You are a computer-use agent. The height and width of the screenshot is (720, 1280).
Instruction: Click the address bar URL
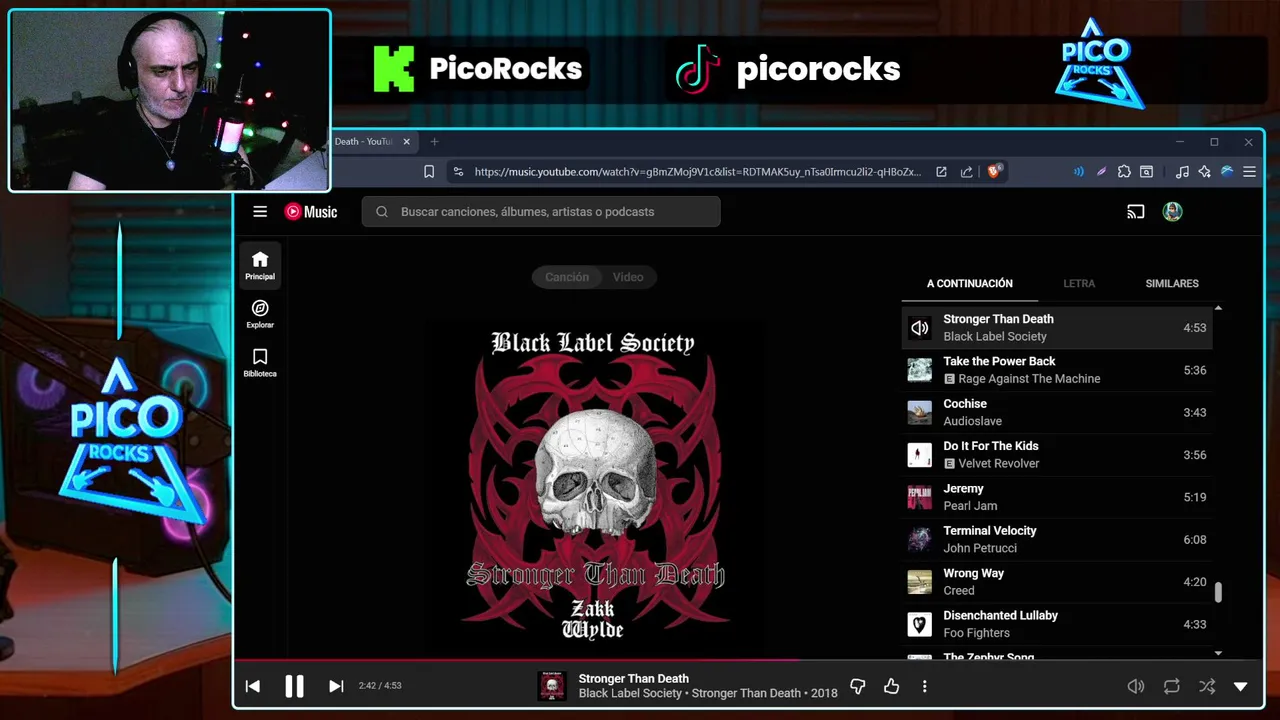pos(697,172)
